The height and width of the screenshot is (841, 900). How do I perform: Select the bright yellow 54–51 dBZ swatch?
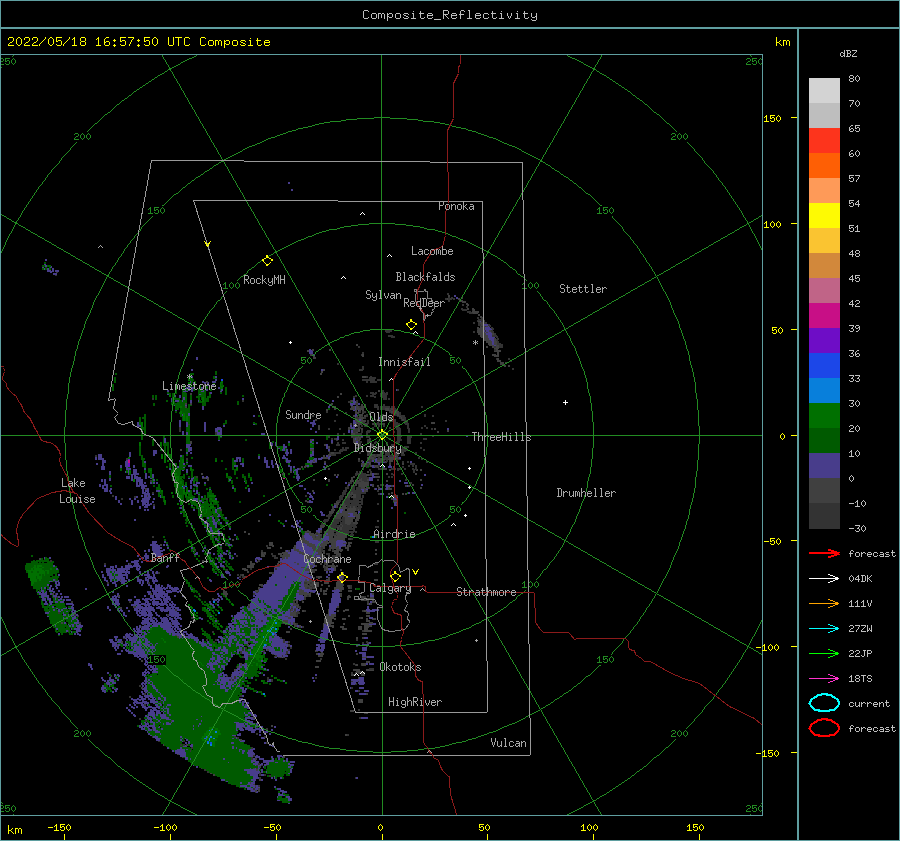pos(824,216)
